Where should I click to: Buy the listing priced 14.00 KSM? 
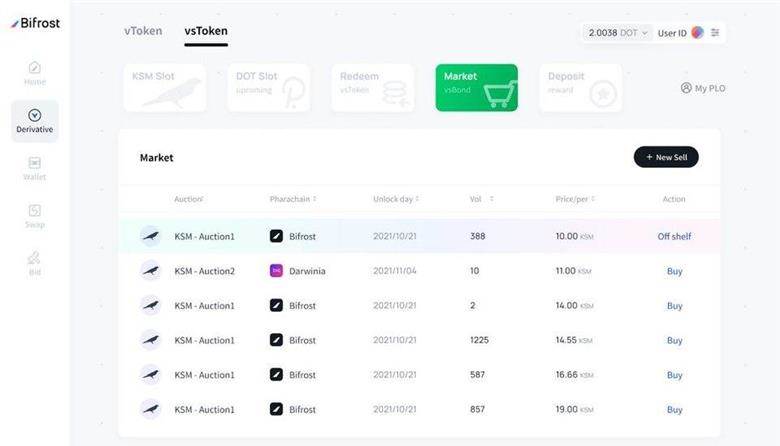675,306
